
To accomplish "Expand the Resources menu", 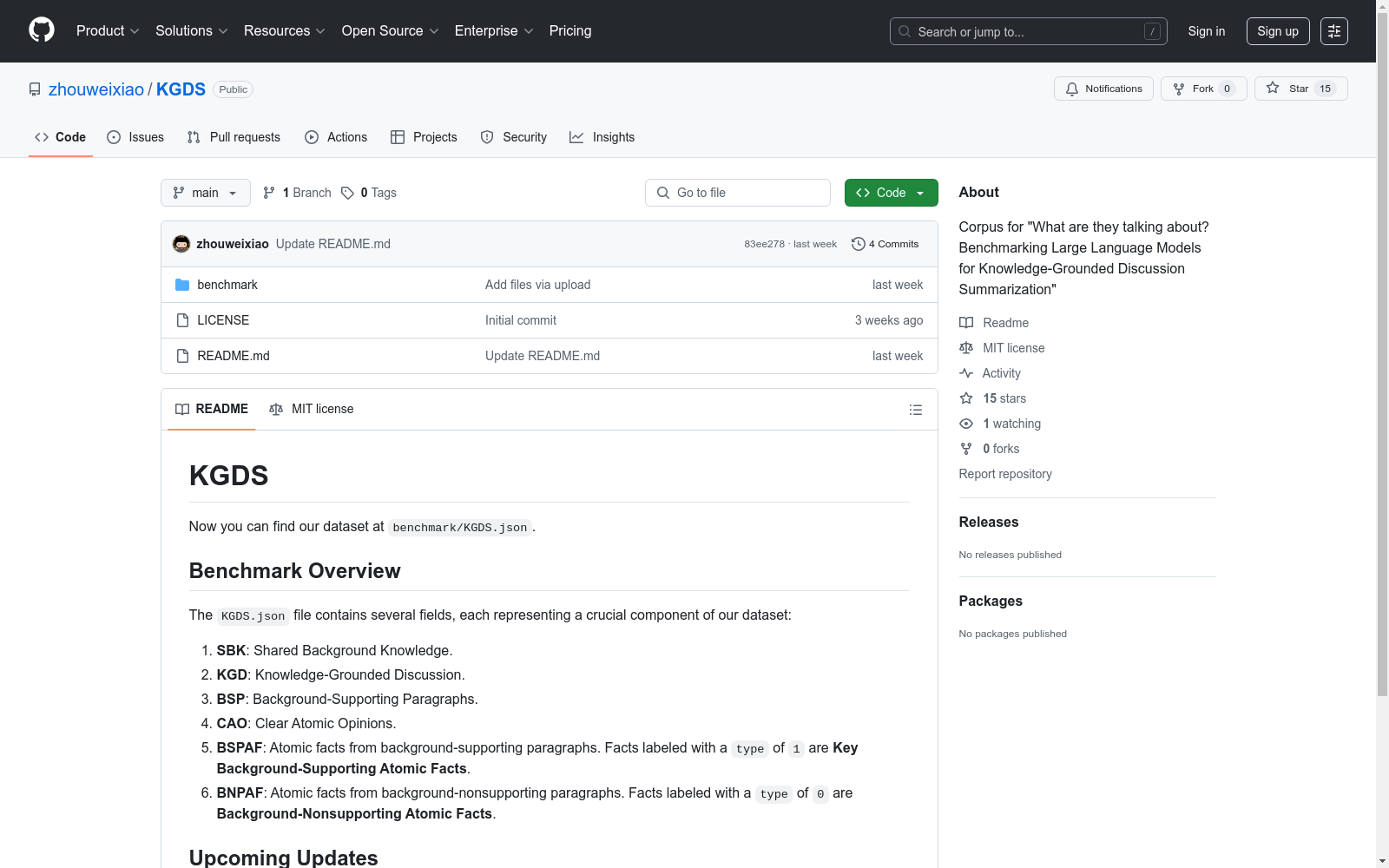I will point(285,30).
